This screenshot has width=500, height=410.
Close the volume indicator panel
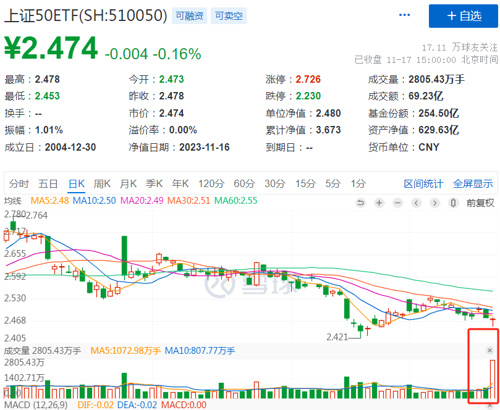click(490, 350)
